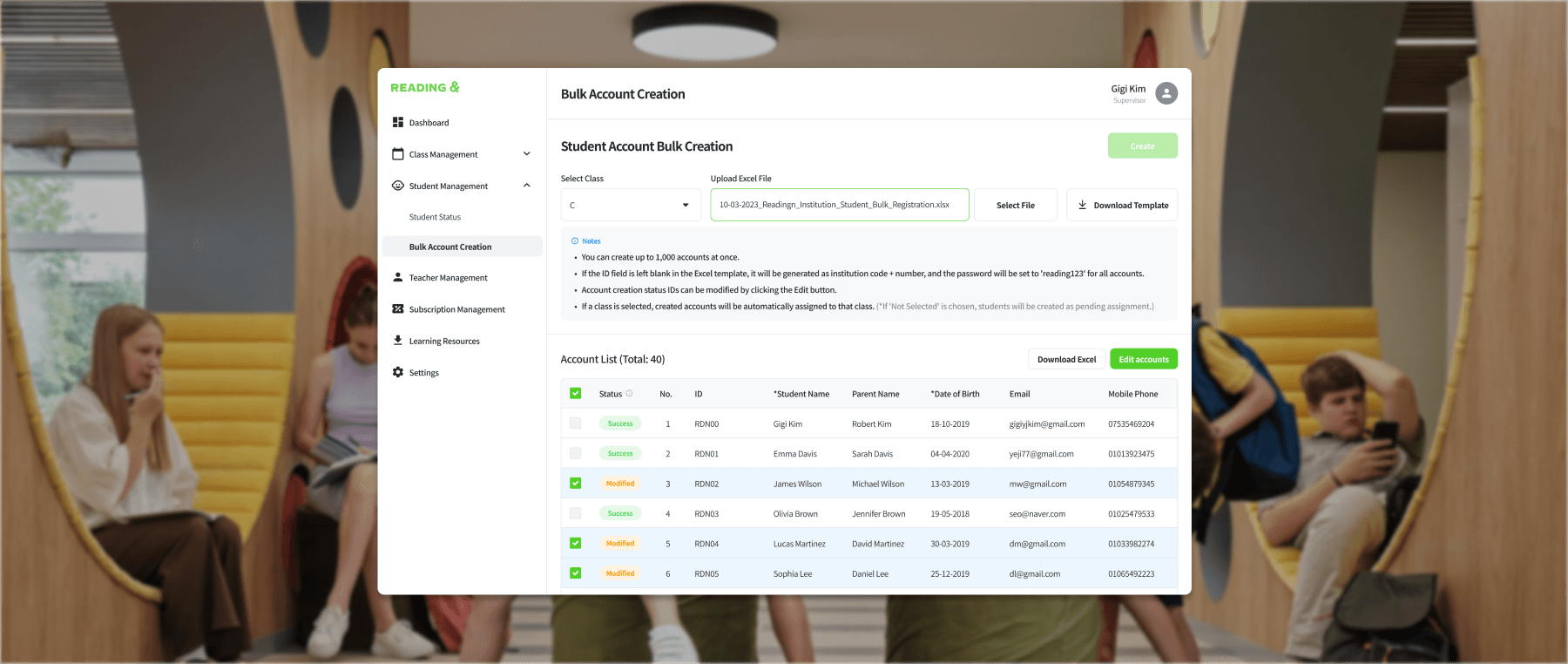Click the Notes info icon
This screenshot has width=1568, height=664.
(575, 241)
